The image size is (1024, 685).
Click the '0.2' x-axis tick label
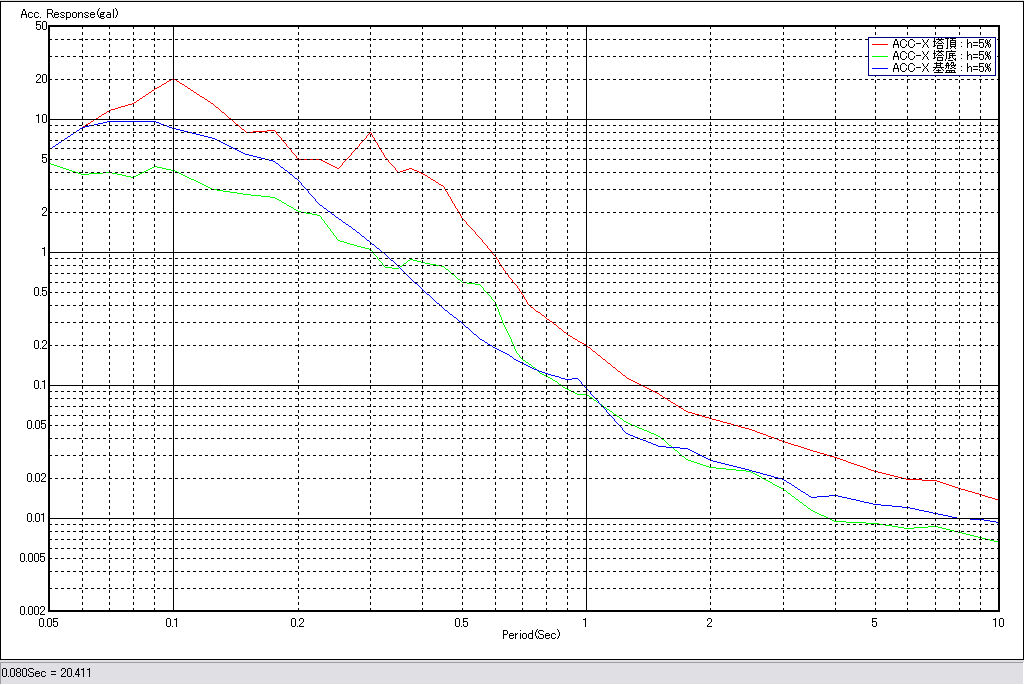[x=297, y=621]
